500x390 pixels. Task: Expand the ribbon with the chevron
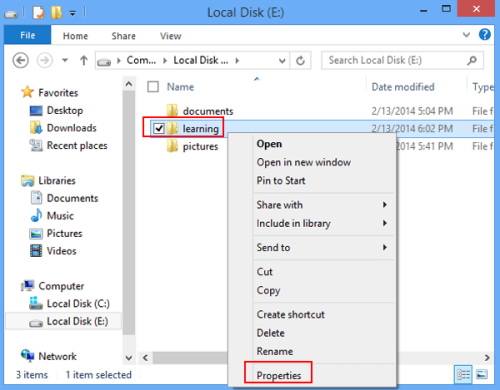(x=466, y=35)
